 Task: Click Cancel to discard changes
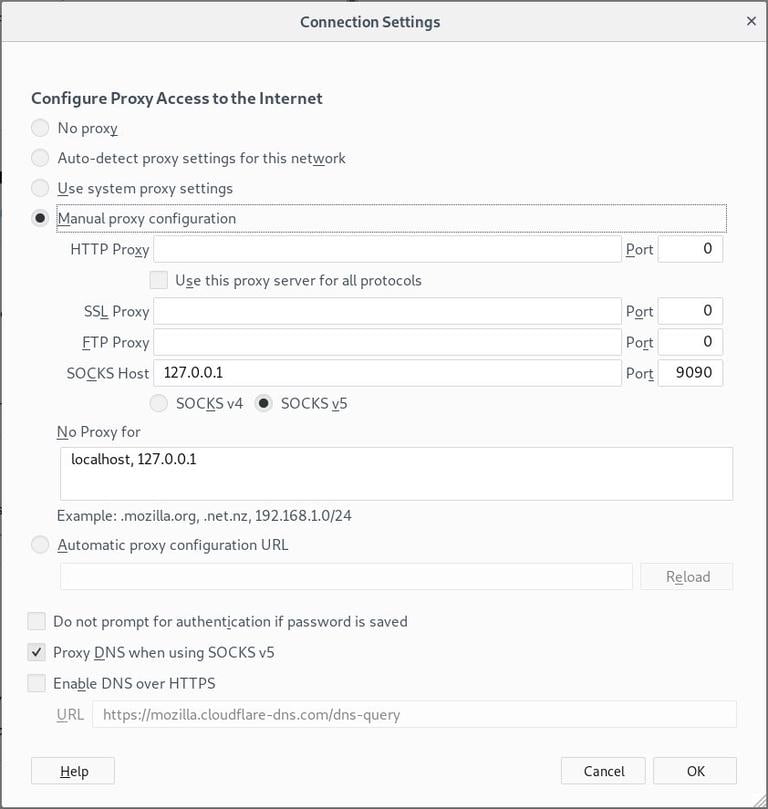tap(603, 771)
